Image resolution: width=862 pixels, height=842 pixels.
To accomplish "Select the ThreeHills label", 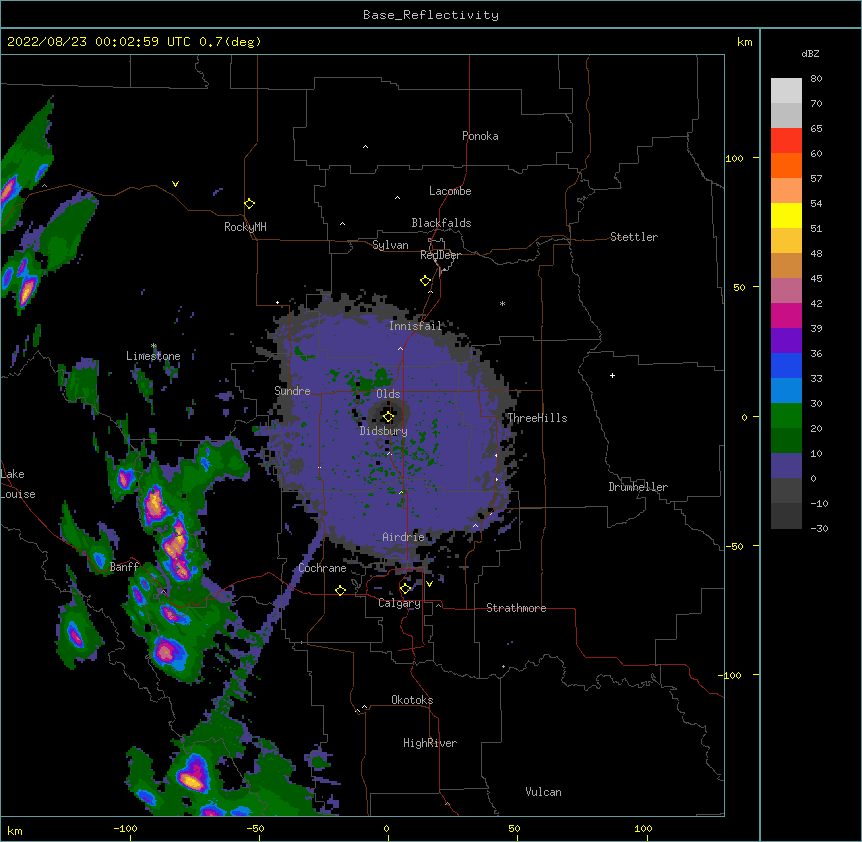I will pos(537,418).
